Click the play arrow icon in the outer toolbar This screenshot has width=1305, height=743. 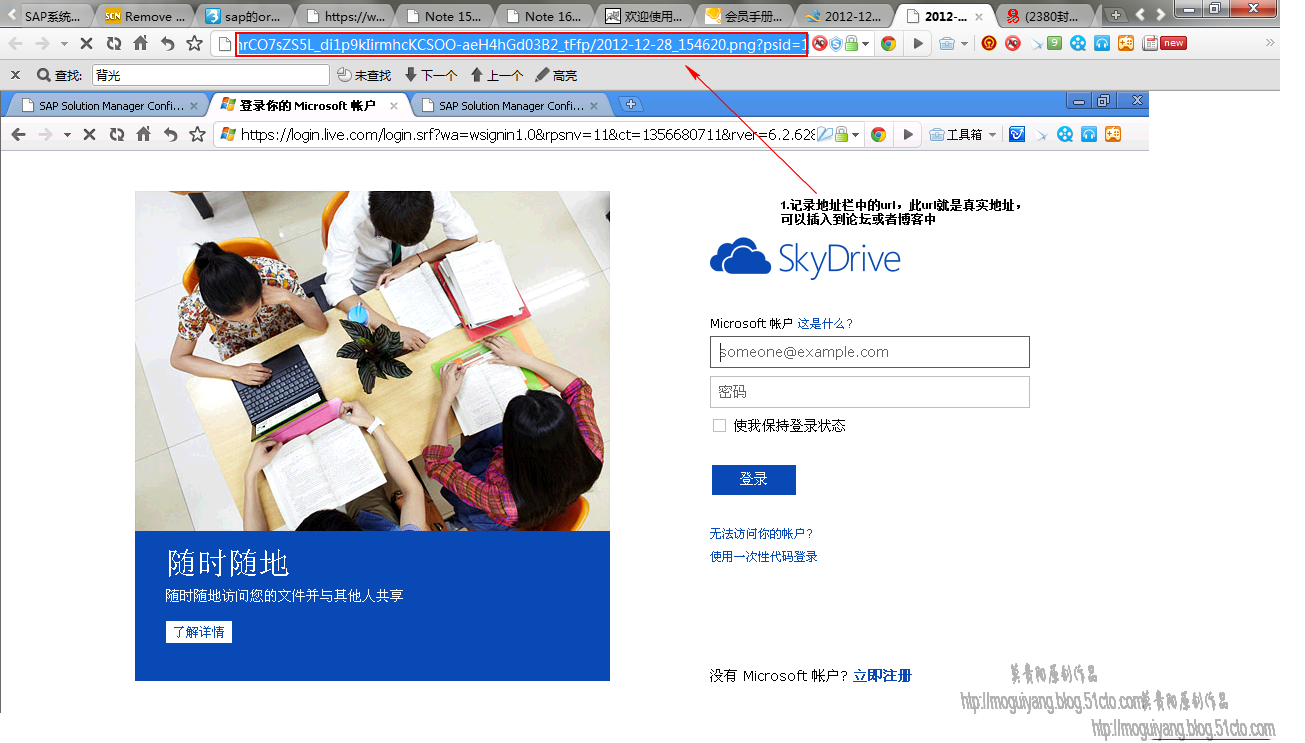(x=918, y=44)
